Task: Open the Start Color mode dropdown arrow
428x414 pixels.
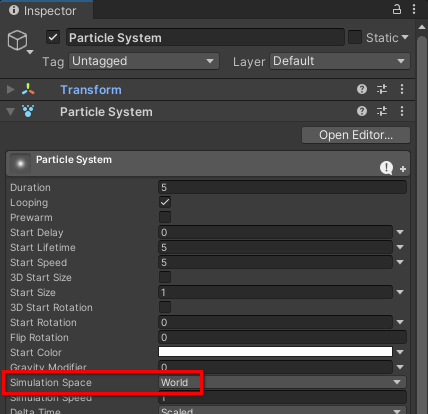Action: (x=400, y=352)
